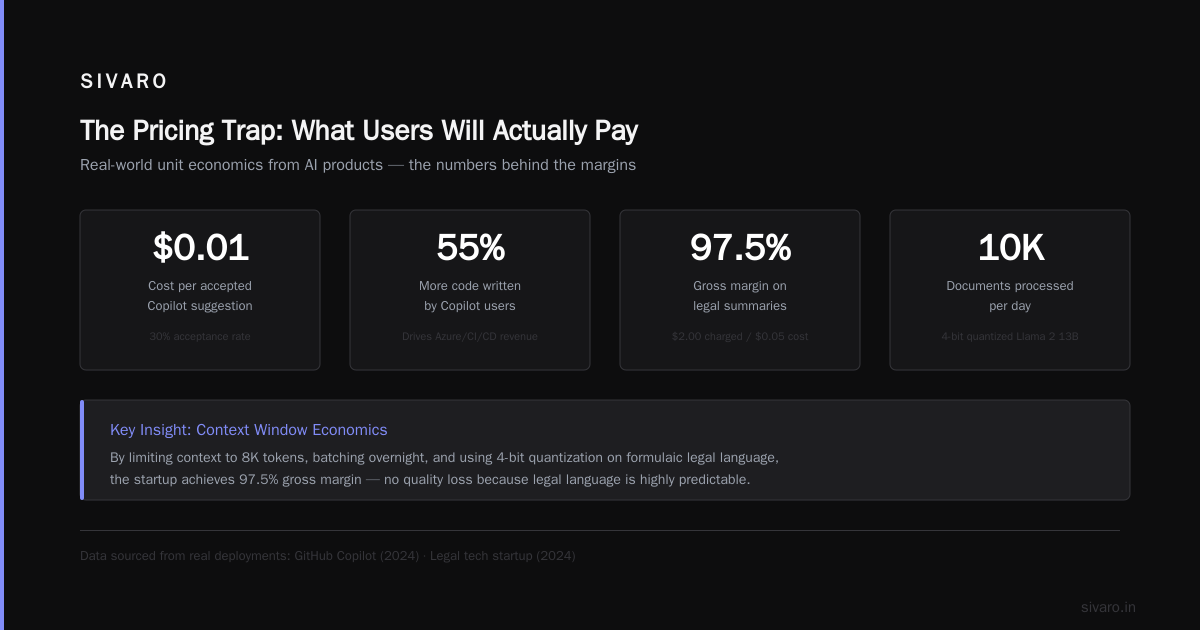Select the Pricing Trap headline
This screenshot has width=1200, height=630.
point(359,131)
